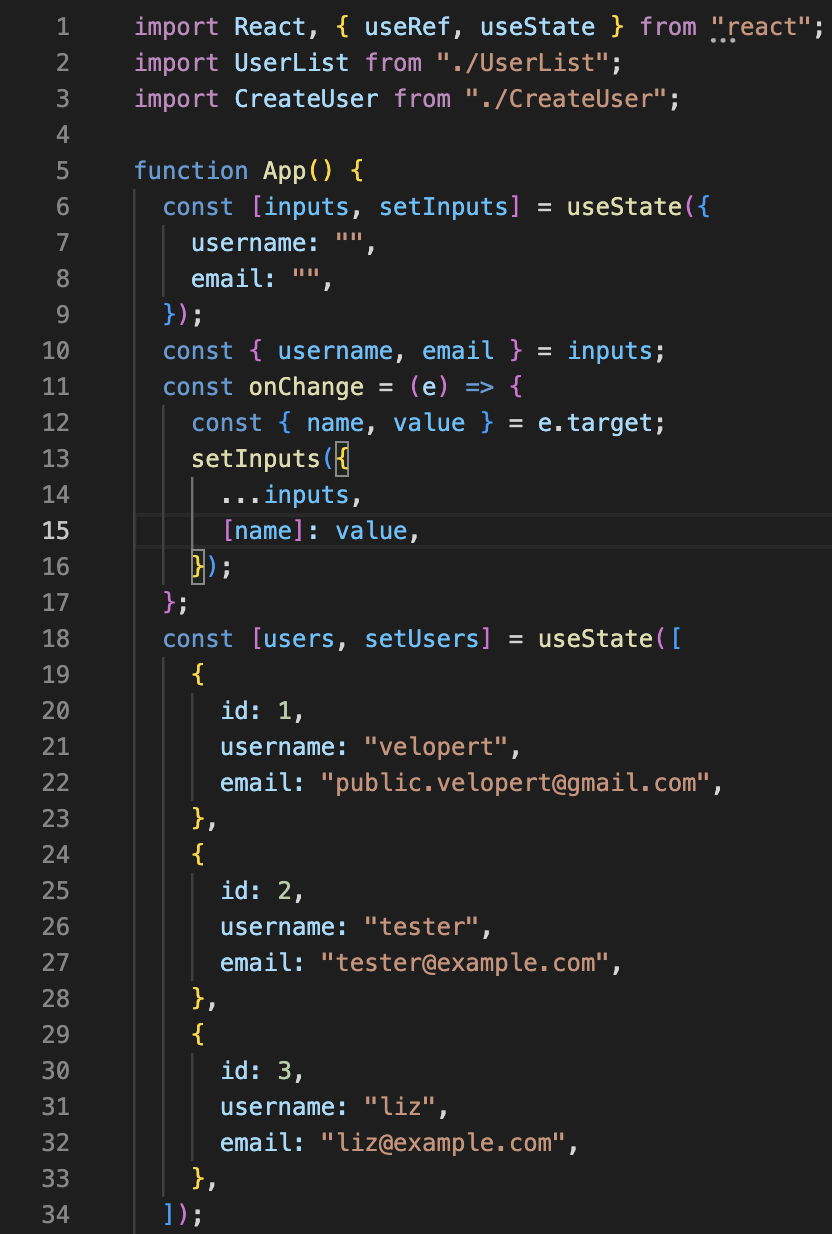Select the "tester@example.com" email string
This screenshot has width=832, height=1234.
click(465, 963)
